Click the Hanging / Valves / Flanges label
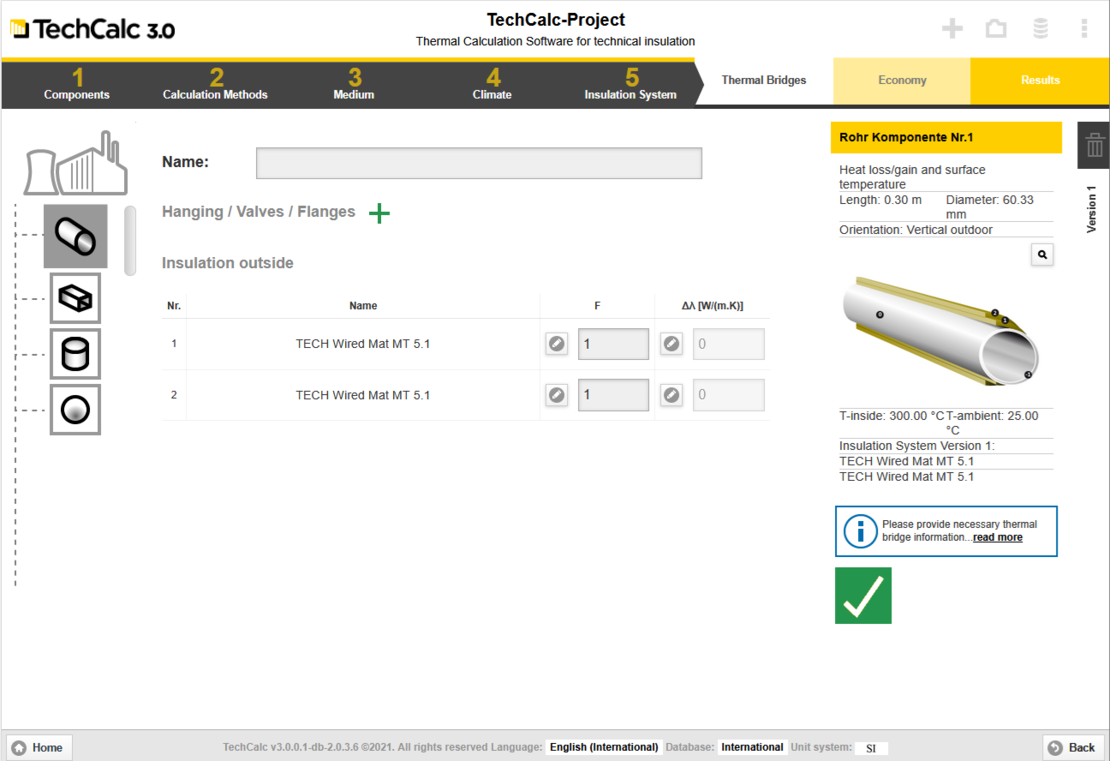The width and height of the screenshot is (1110, 761). point(258,212)
